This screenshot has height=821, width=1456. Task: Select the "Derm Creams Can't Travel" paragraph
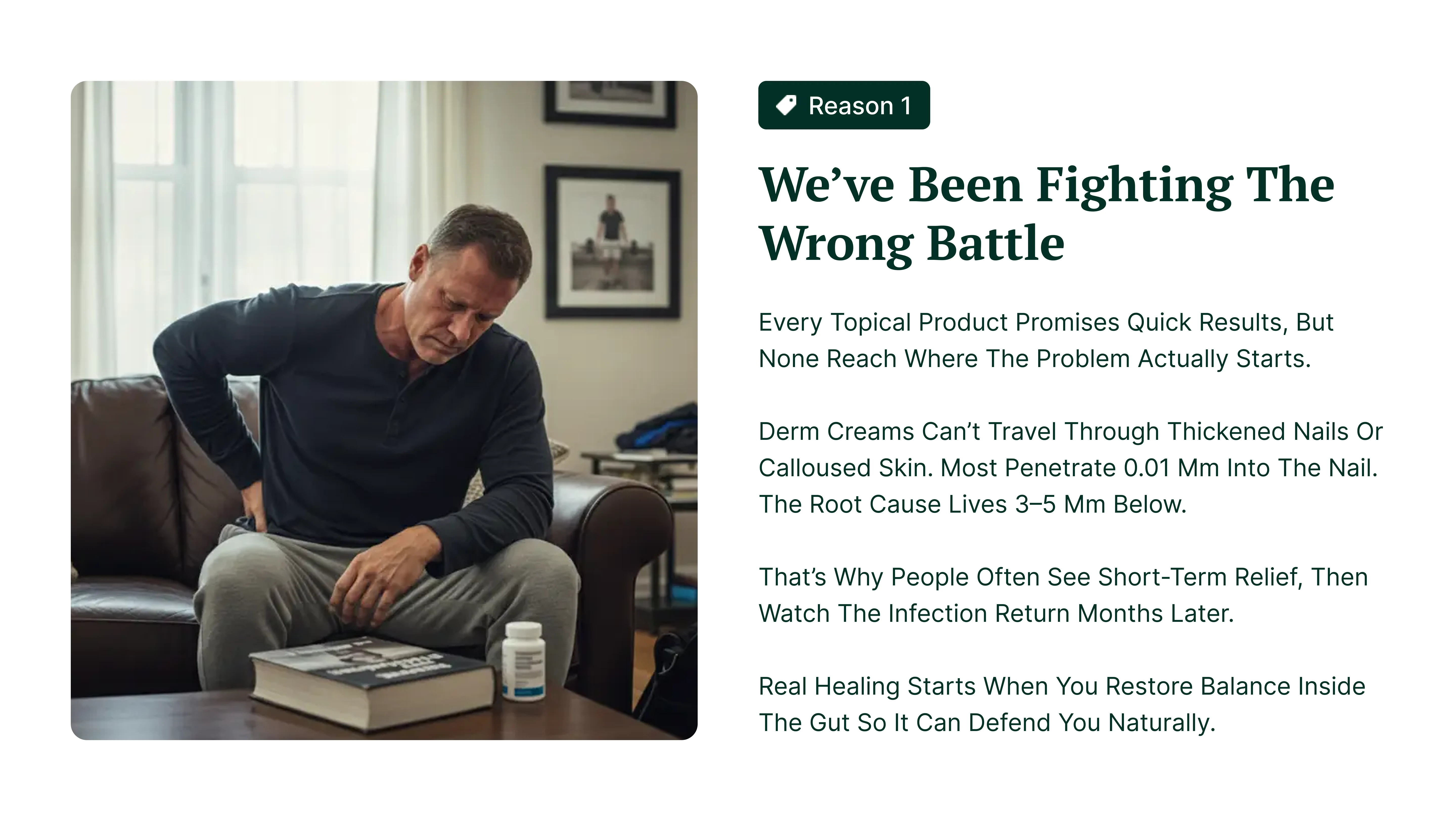[x=1070, y=468]
